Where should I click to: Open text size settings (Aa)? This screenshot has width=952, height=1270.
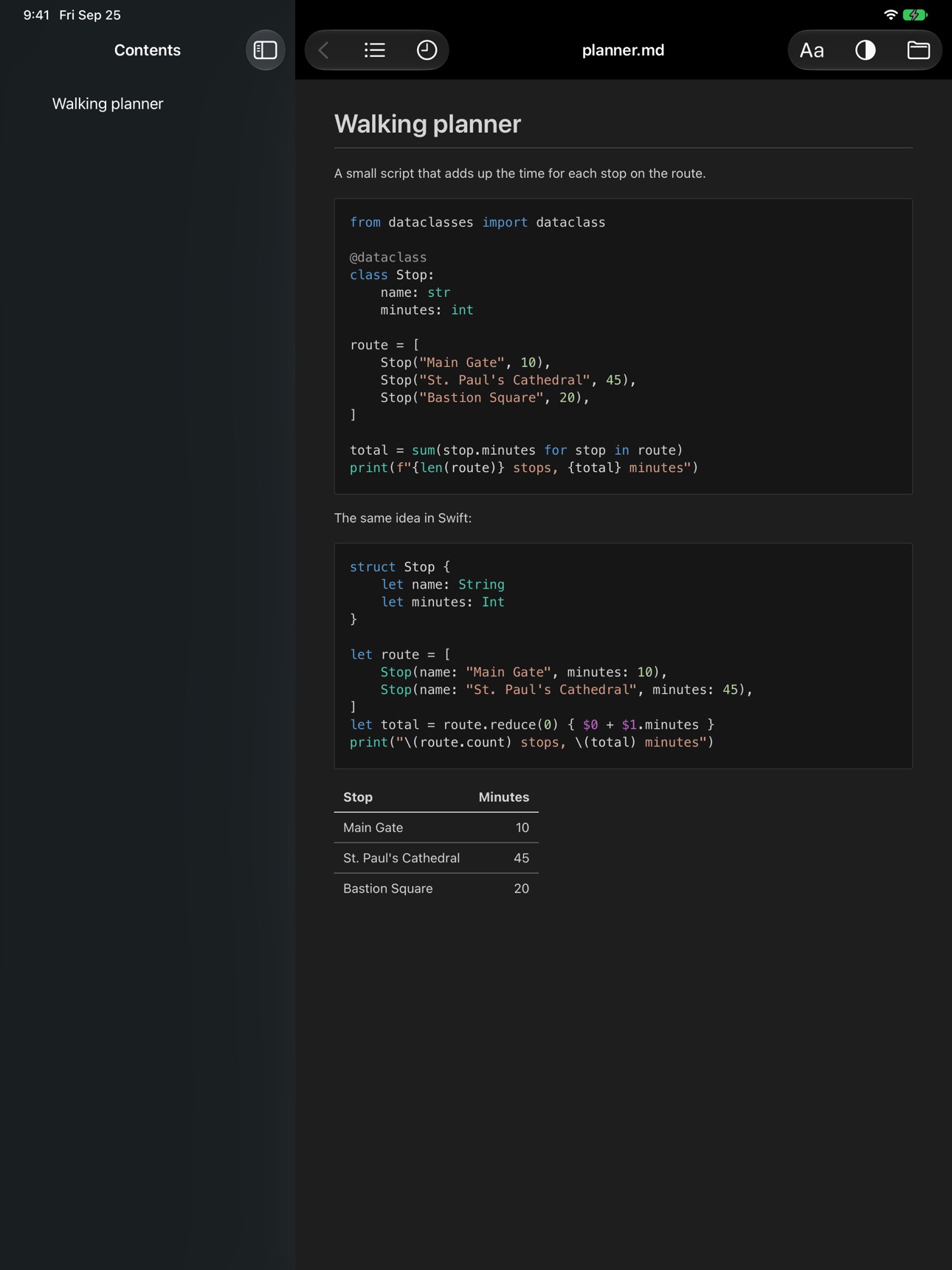[812, 50]
